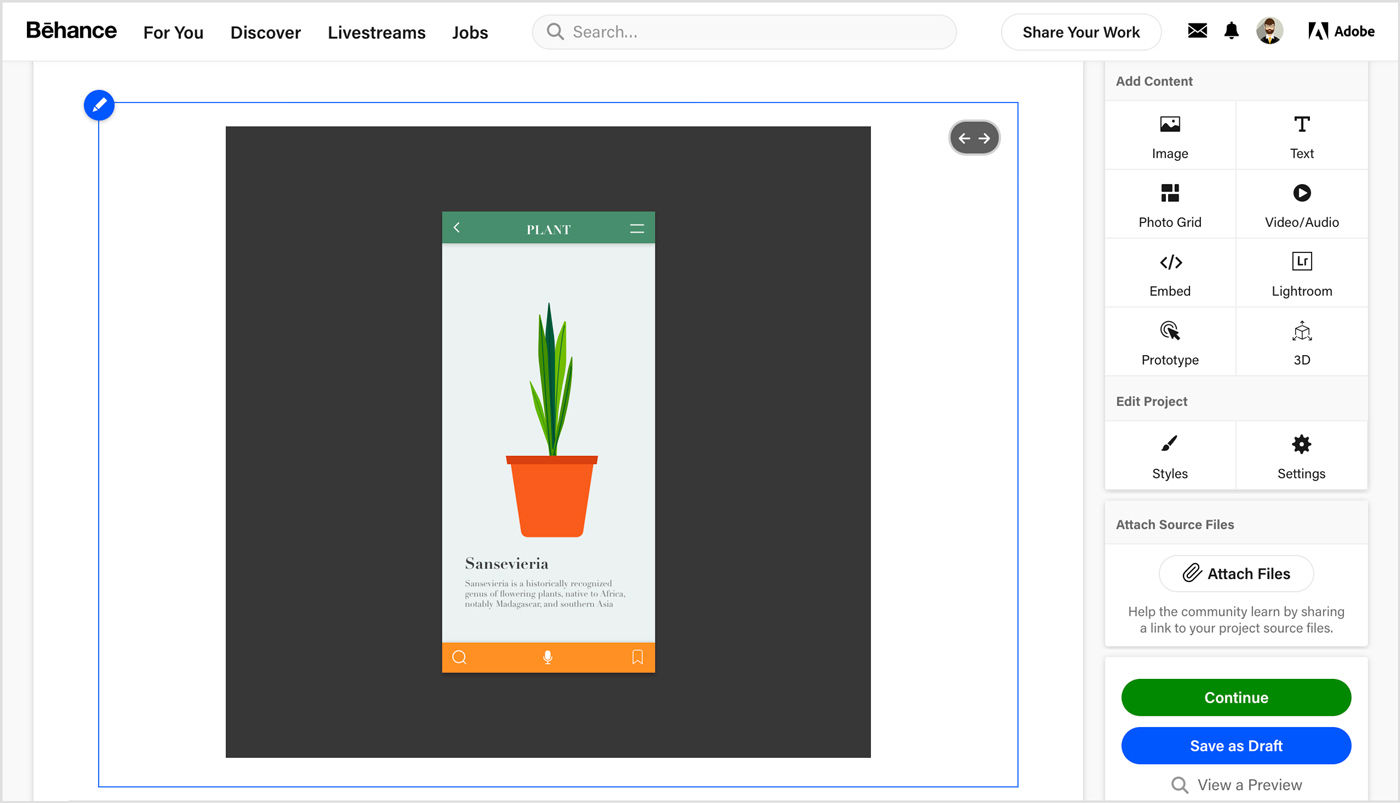Screen dimensions: 1400x803
Task: Add an Image to the project
Action: [1169, 135]
